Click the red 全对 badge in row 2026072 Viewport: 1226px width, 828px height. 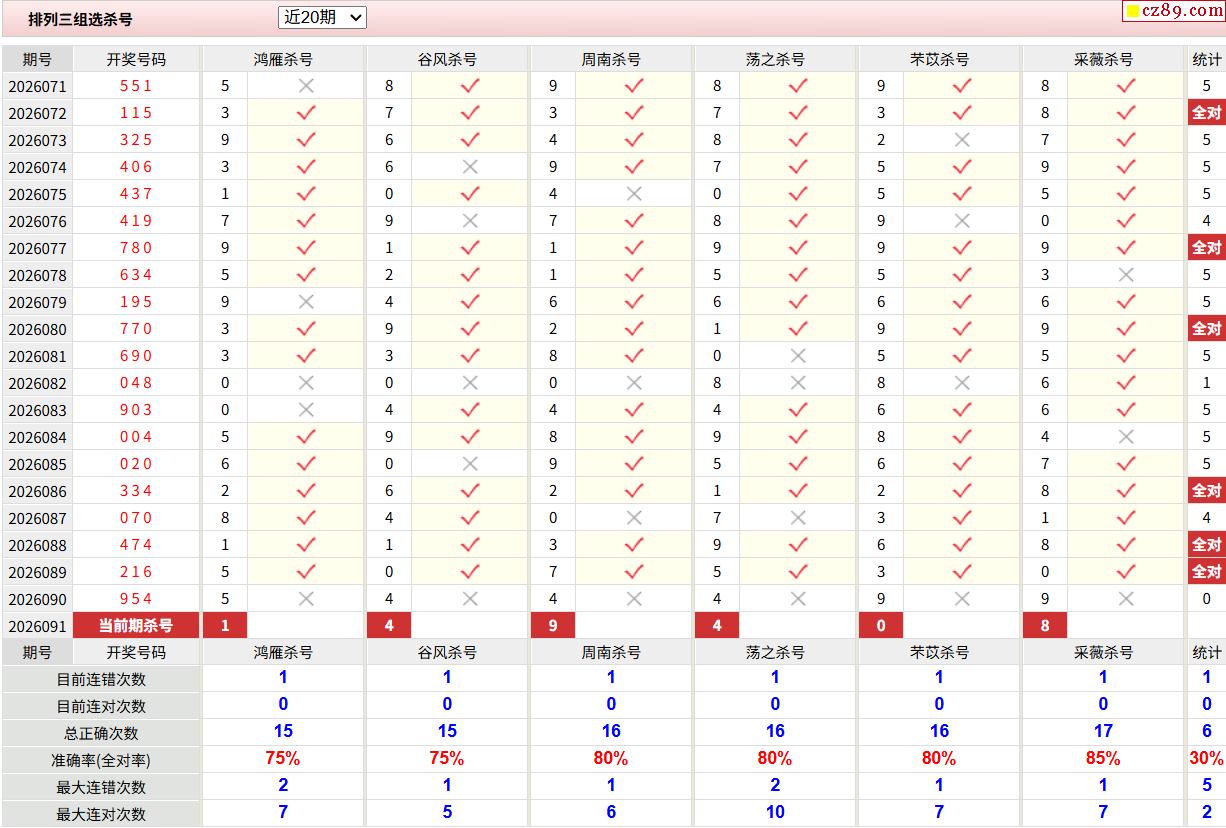coord(1206,113)
